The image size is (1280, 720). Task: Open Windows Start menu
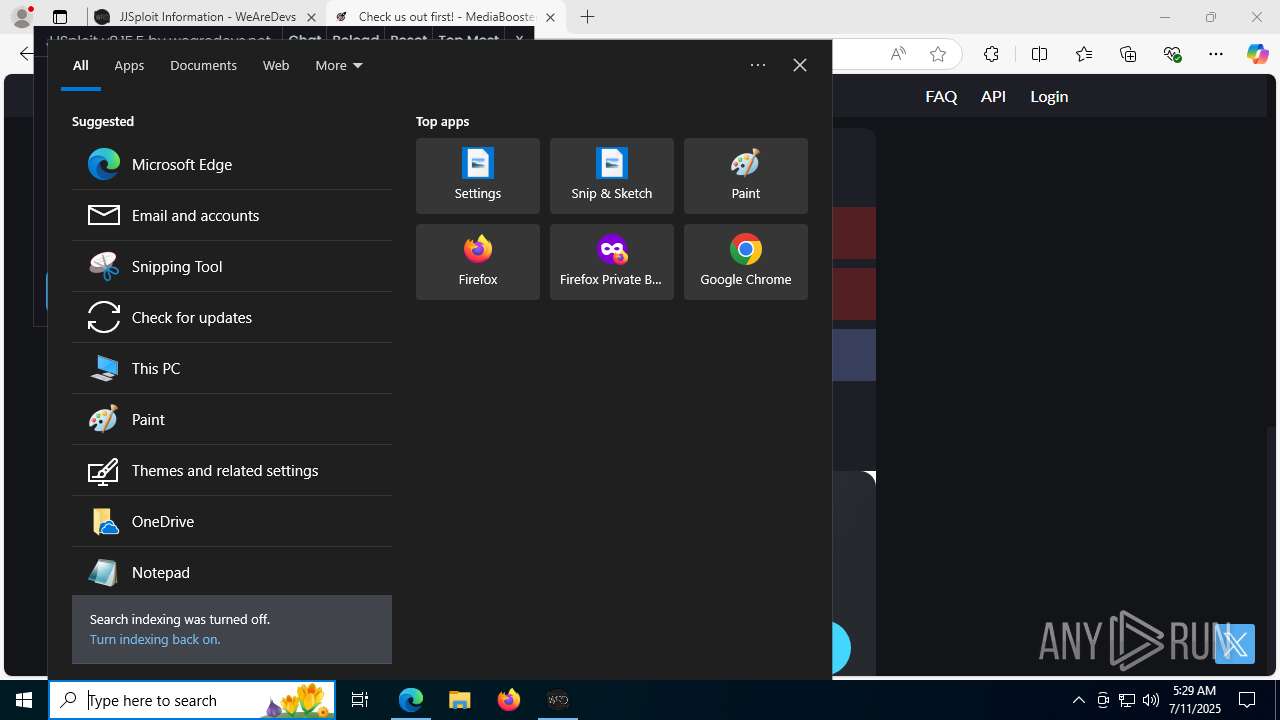click(24, 700)
